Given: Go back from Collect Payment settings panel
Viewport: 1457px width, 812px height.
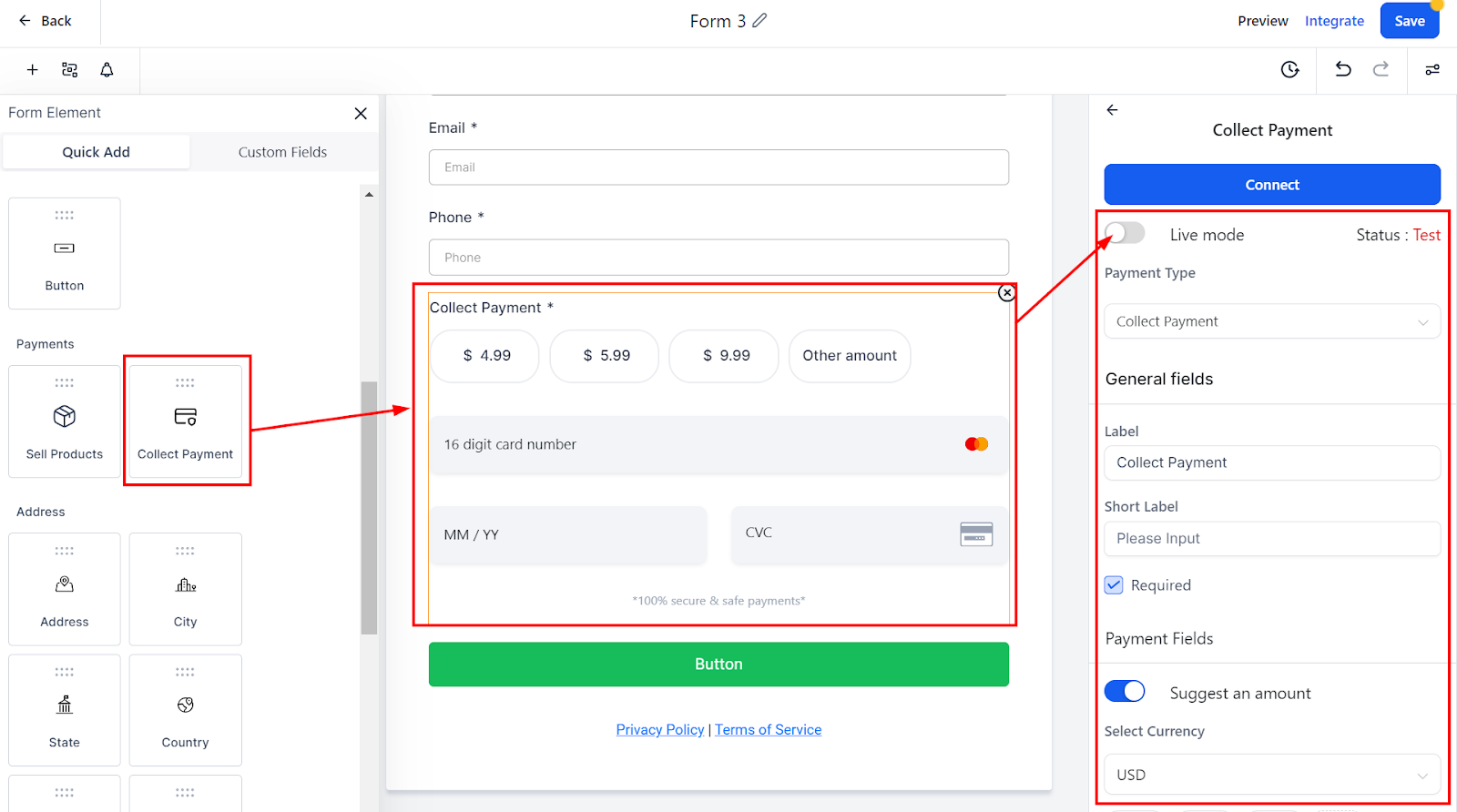Looking at the screenshot, I should coord(1112,110).
